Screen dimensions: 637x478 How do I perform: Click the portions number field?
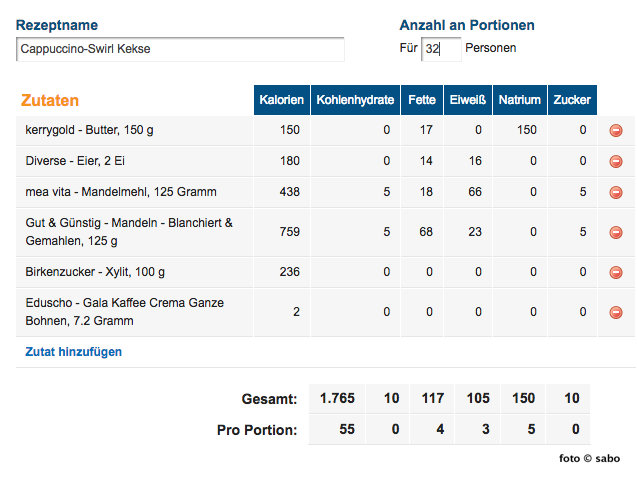(x=441, y=49)
